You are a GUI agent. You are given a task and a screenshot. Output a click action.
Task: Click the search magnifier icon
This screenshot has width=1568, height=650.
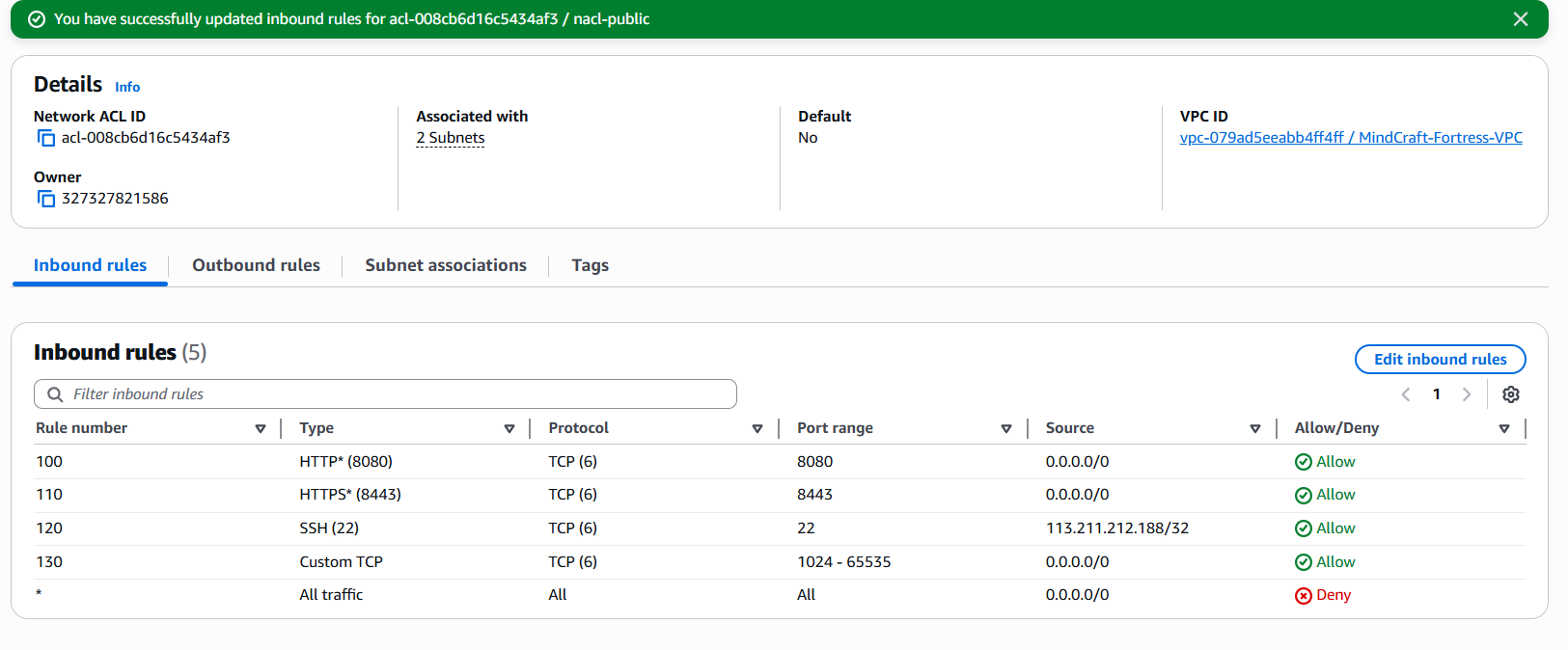55,394
